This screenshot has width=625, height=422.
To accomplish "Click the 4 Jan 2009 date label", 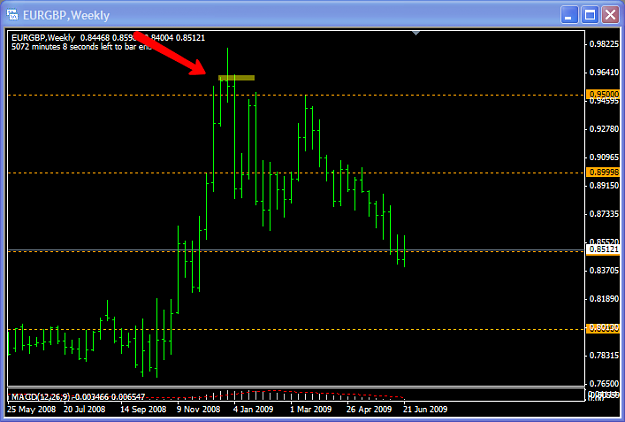I will coord(253,409).
